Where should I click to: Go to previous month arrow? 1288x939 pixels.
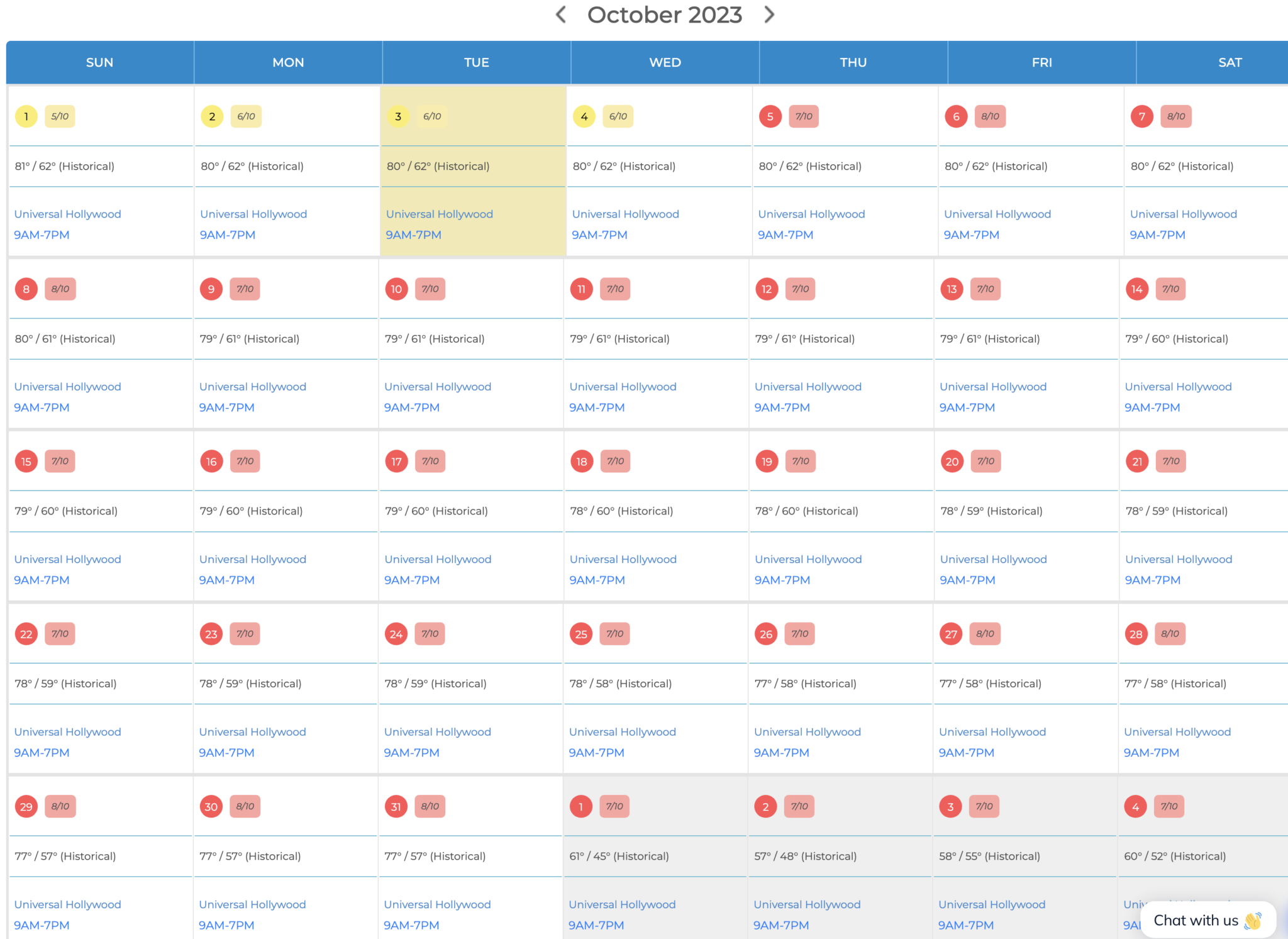click(x=561, y=14)
